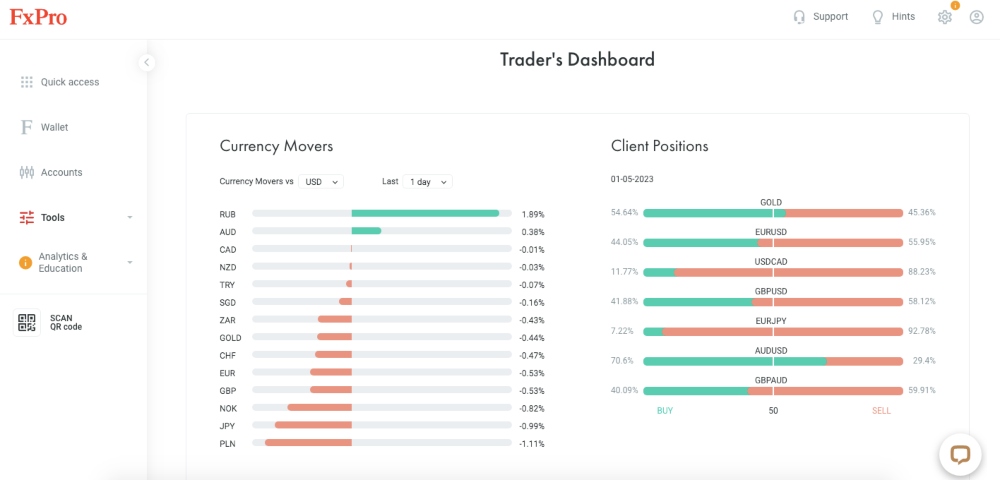Click the Support link
Screen dimensions: 1000x480
pos(830,17)
